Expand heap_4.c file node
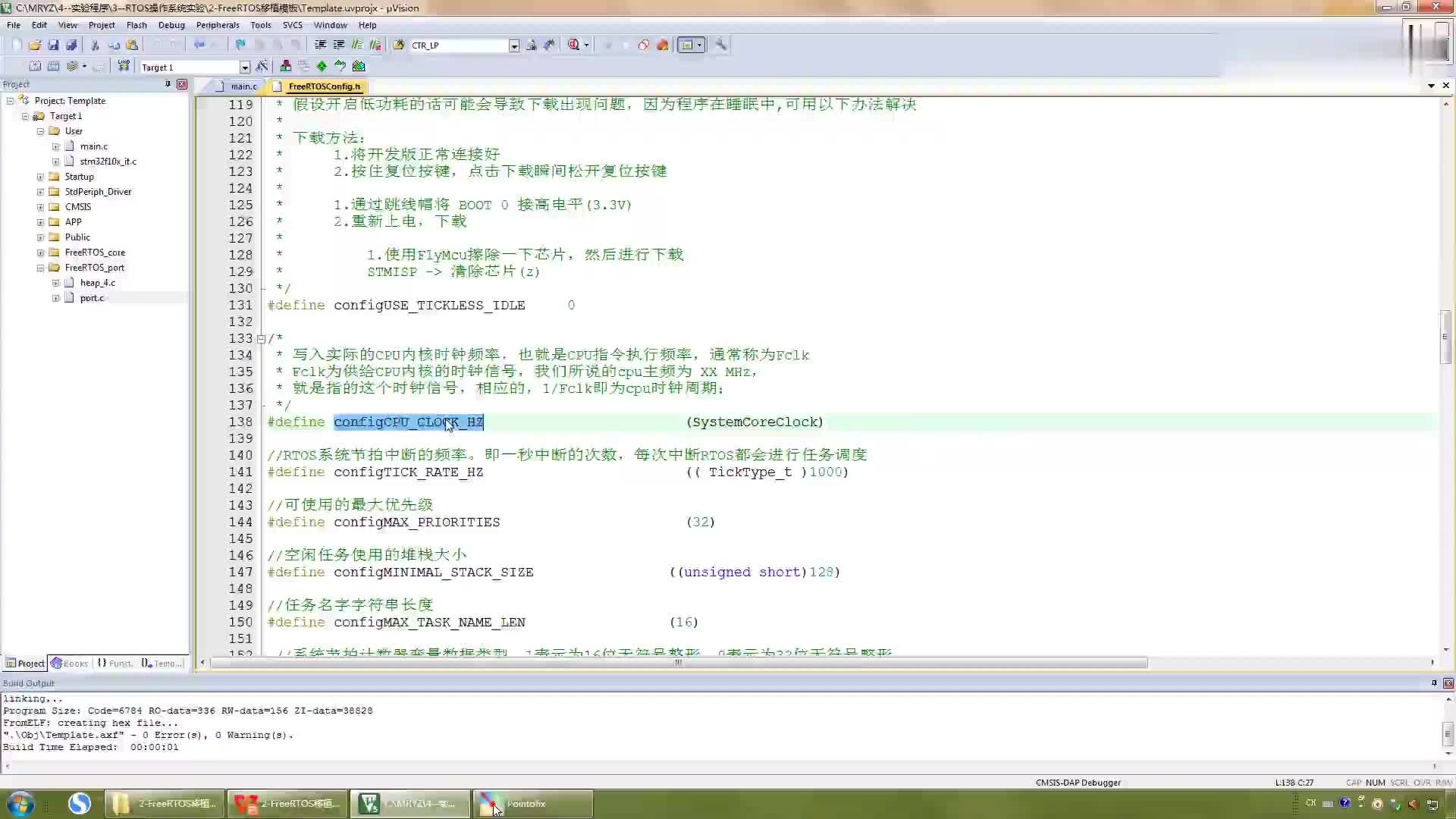The width and height of the screenshot is (1456, 819). (55, 283)
